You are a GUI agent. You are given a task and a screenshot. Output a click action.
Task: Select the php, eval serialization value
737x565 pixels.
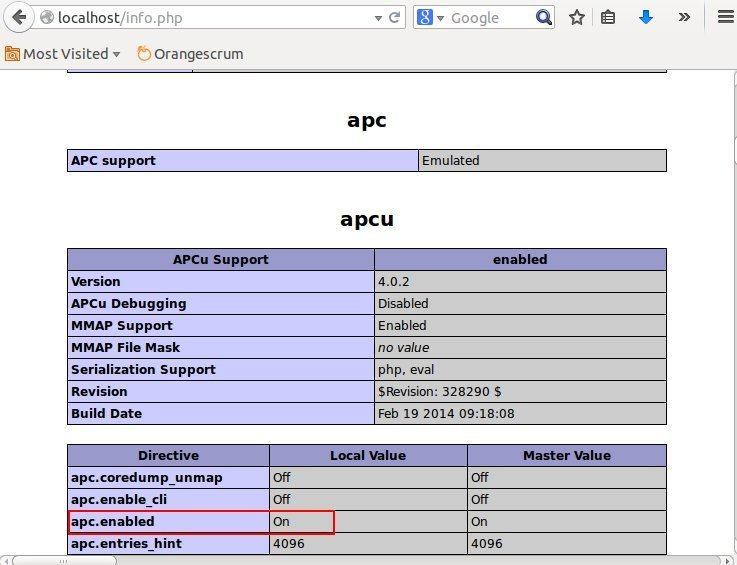[x=520, y=370]
